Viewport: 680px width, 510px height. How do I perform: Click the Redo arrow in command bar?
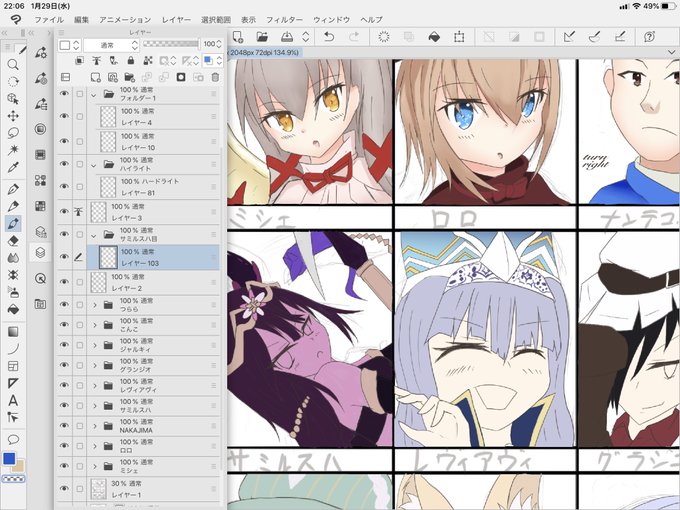pos(354,37)
